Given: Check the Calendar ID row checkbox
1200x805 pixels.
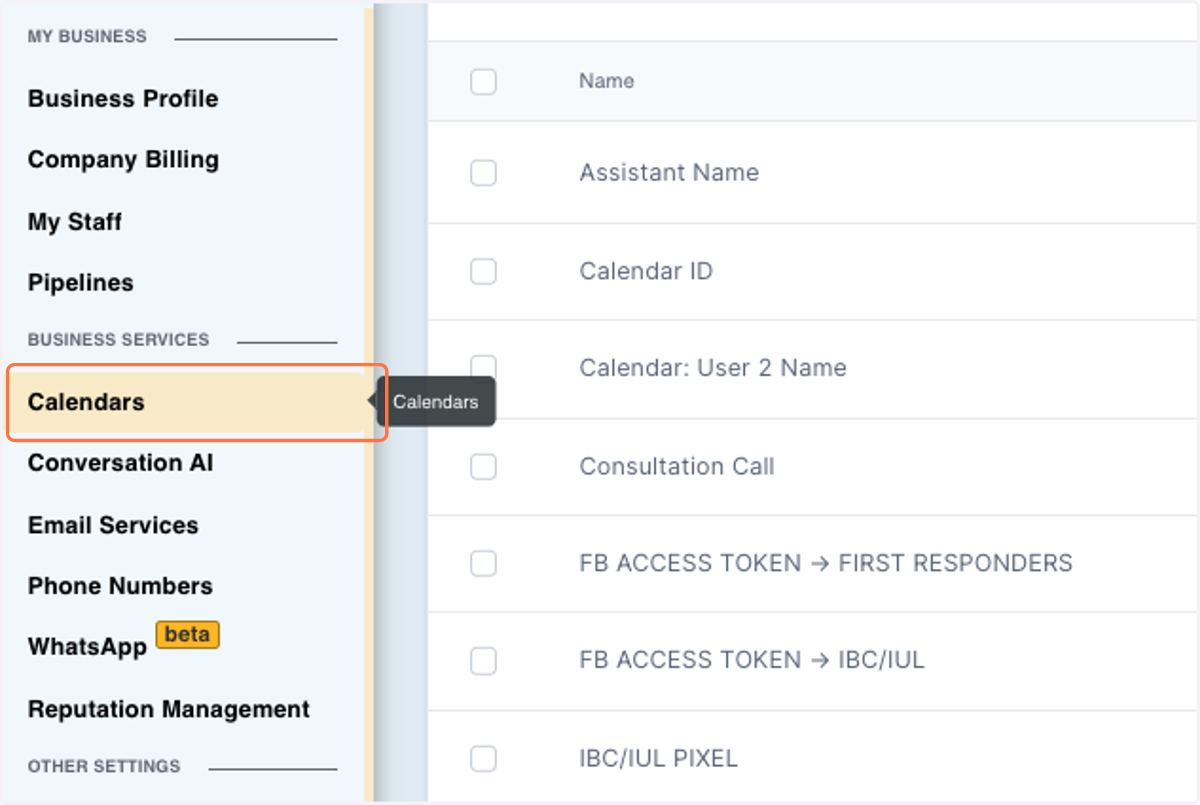Looking at the screenshot, I should (483, 271).
